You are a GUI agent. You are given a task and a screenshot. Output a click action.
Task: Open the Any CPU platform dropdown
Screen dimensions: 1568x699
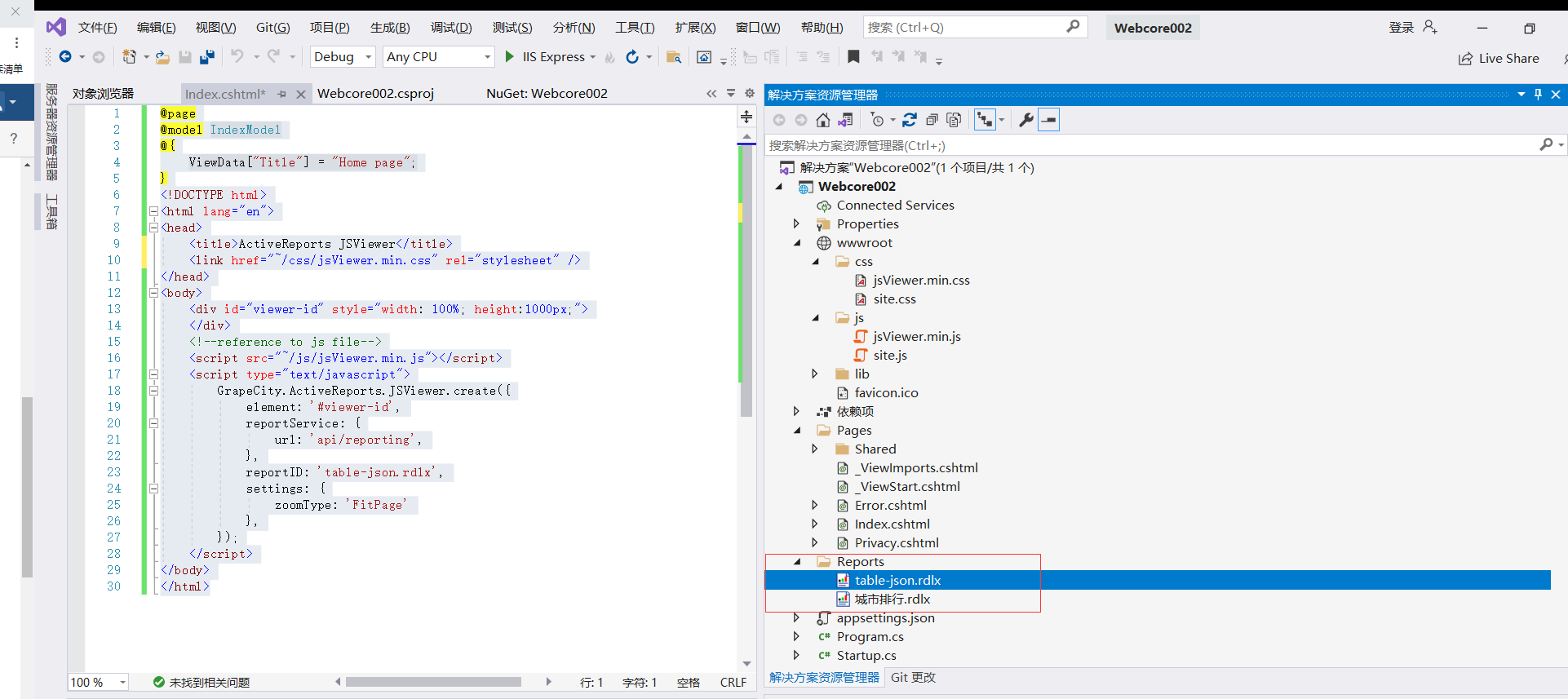[488, 57]
